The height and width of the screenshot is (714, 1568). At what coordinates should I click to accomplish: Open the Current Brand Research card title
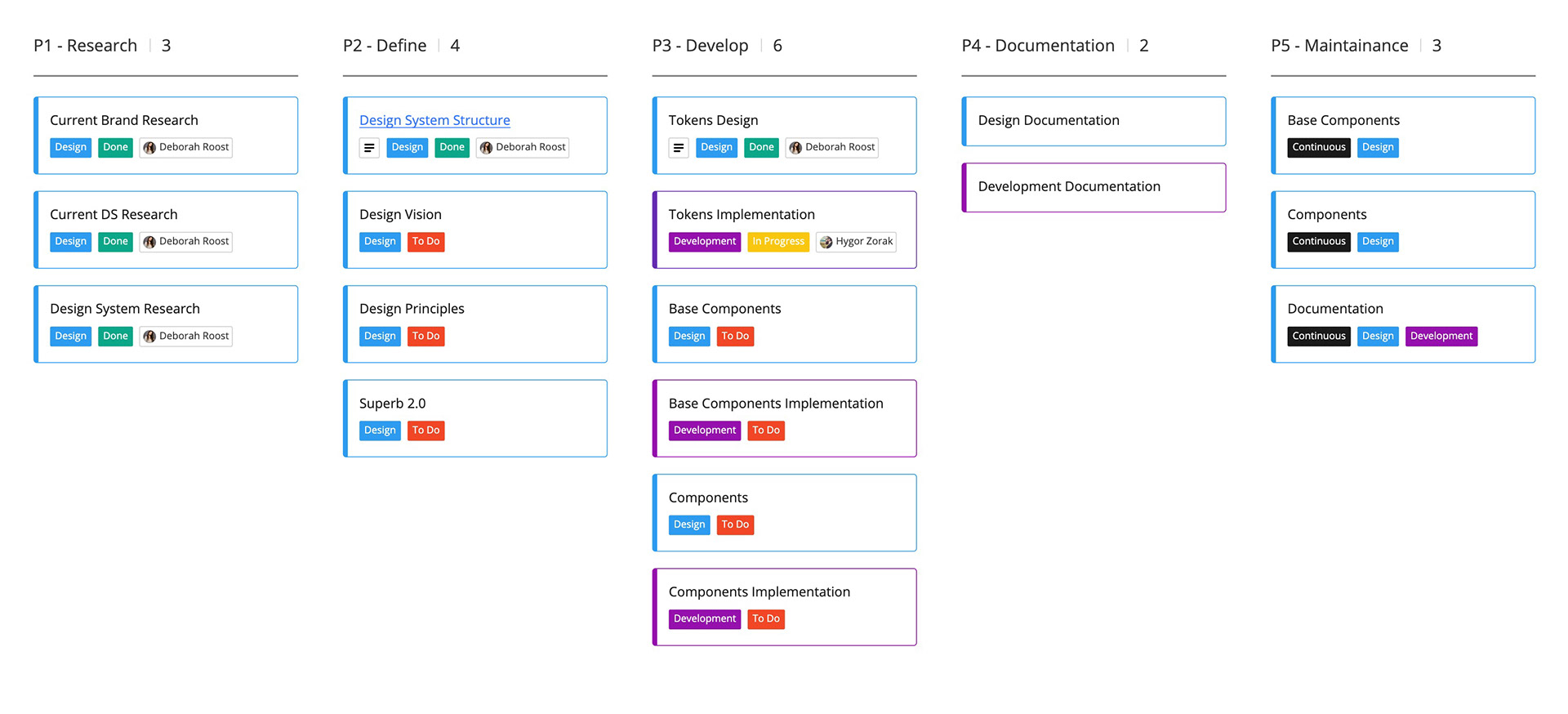pos(124,120)
